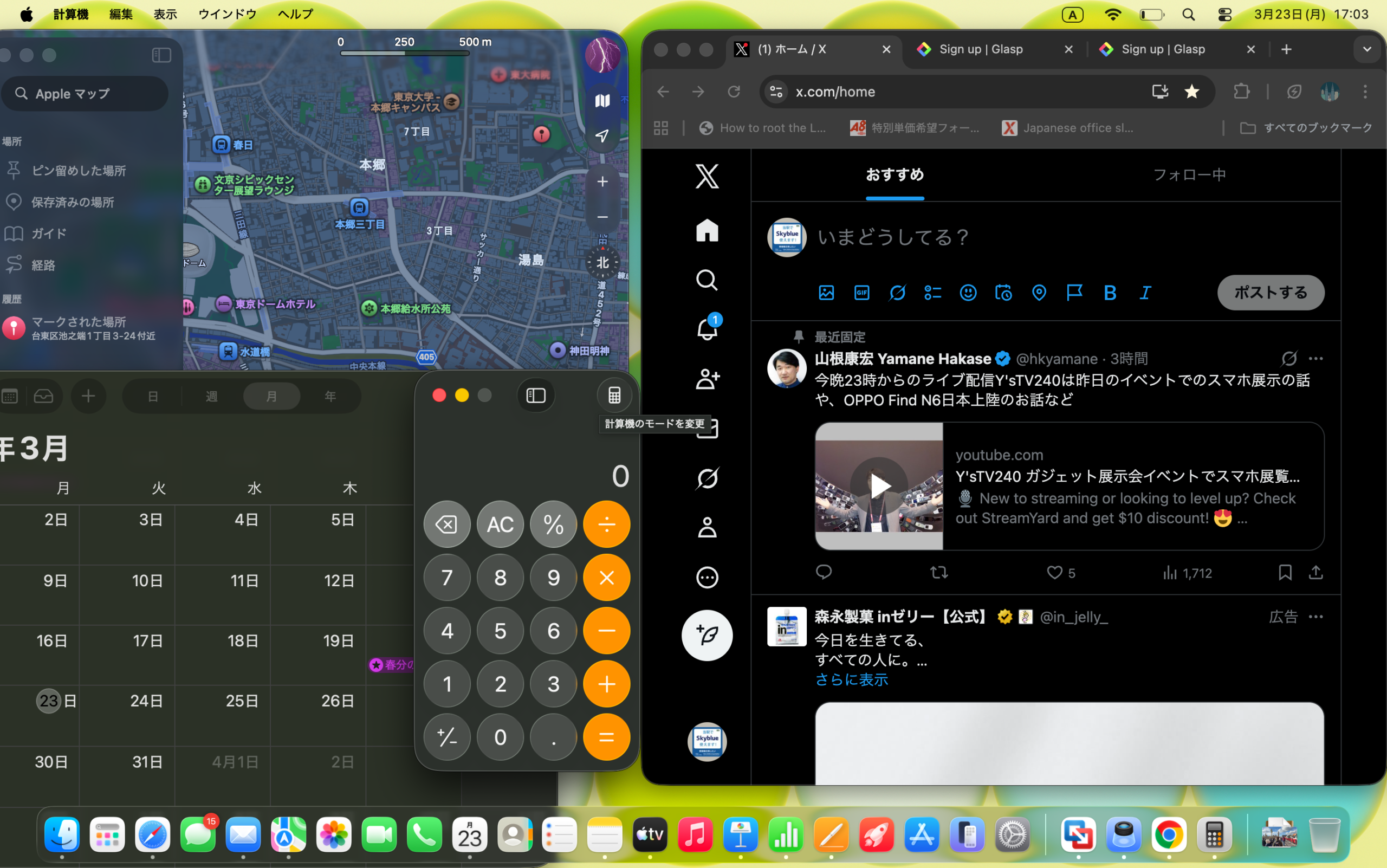Screen dimensions: 1387x868
Task: Open more options on Yamane Hakase post
Action: tap(1316, 359)
